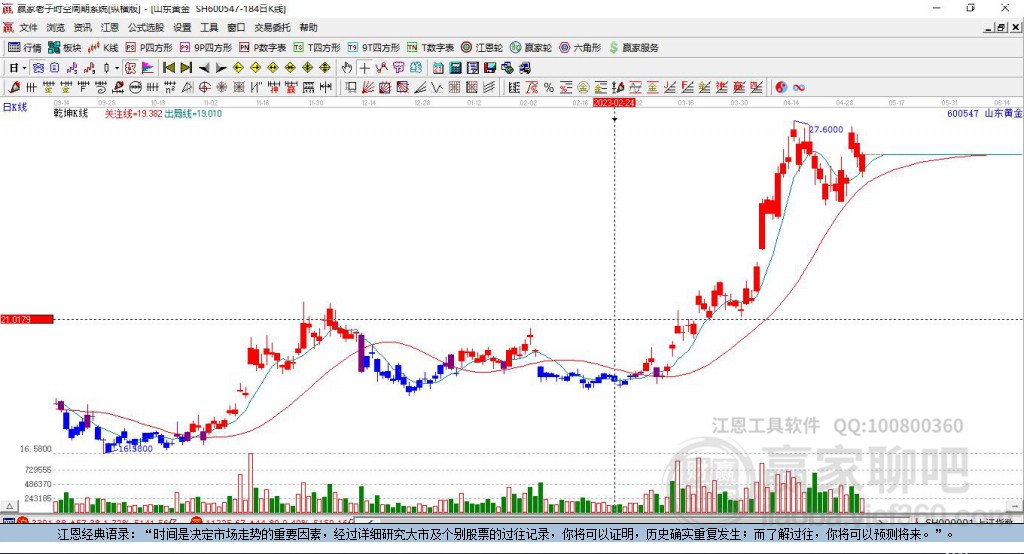Open the 文件 menu
This screenshot has height=554, width=1024.
pyautogui.click(x=28, y=27)
